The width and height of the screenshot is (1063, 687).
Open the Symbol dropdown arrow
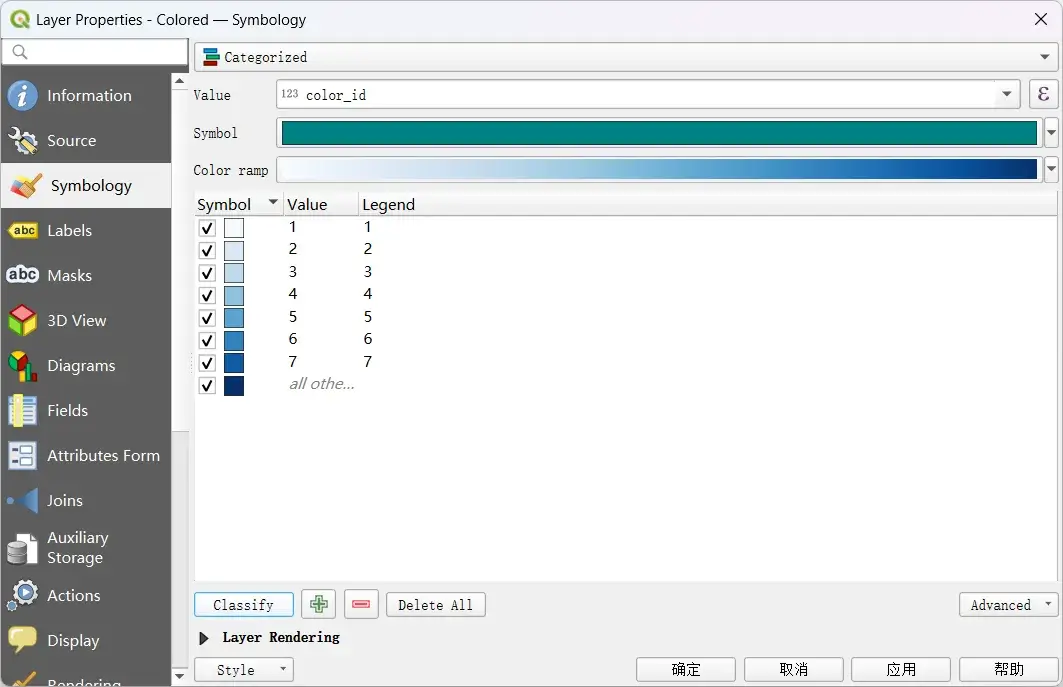coord(1051,132)
